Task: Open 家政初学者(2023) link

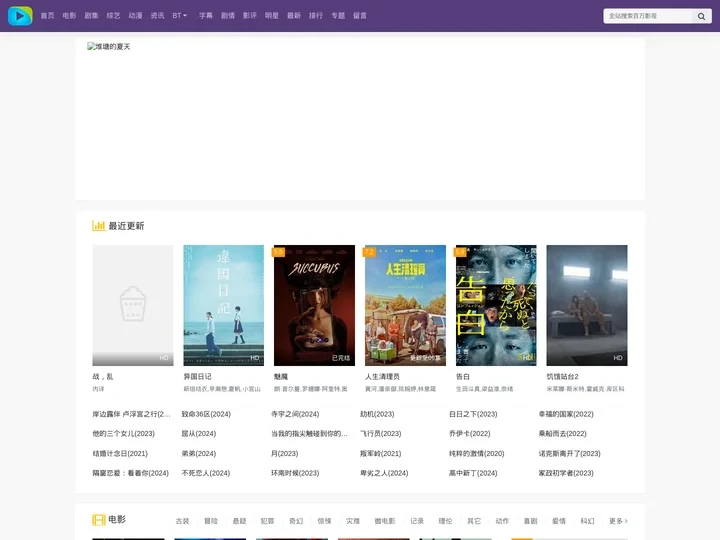Action: click(566, 473)
